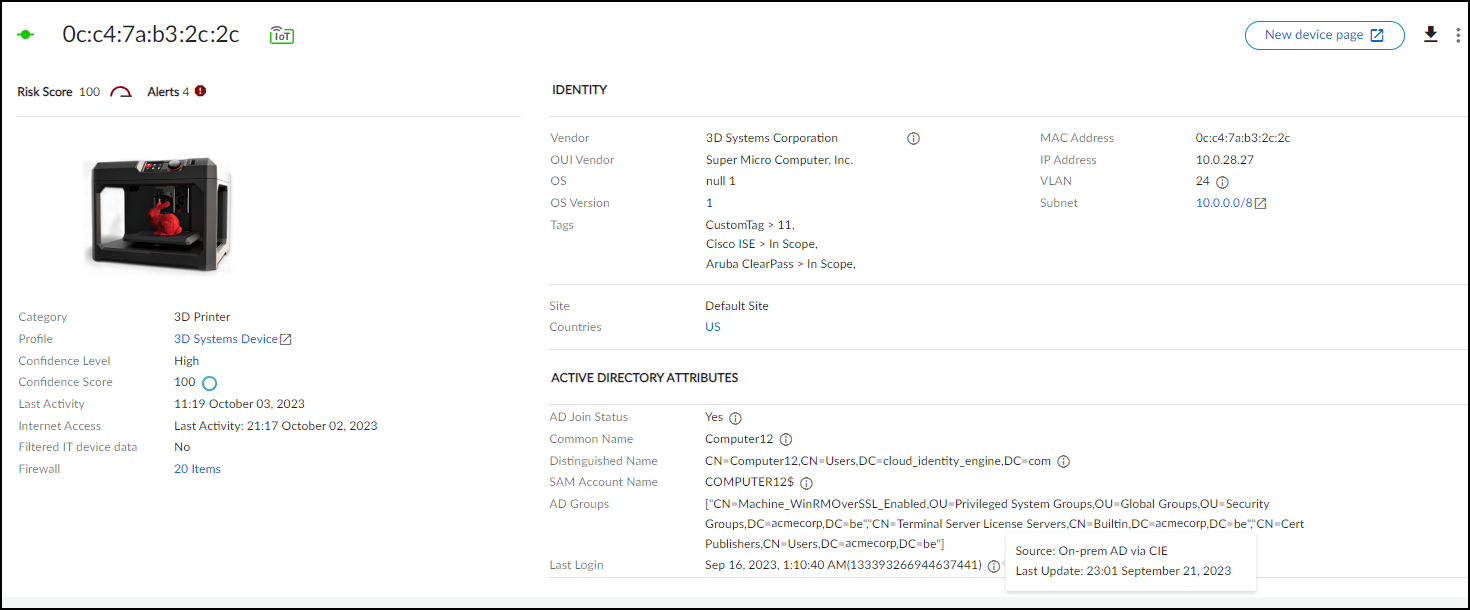This screenshot has width=1470, height=610.
Task: Click the Confidence Score circle indicator
Action: tap(210, 383)
